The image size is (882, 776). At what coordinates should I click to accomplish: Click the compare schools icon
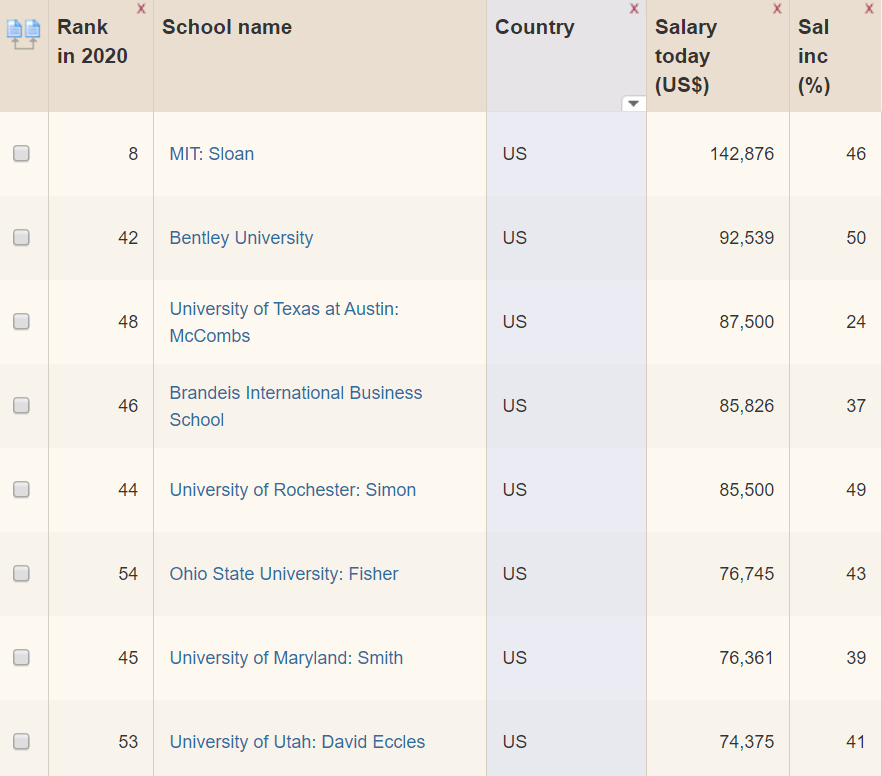[24, 34]
